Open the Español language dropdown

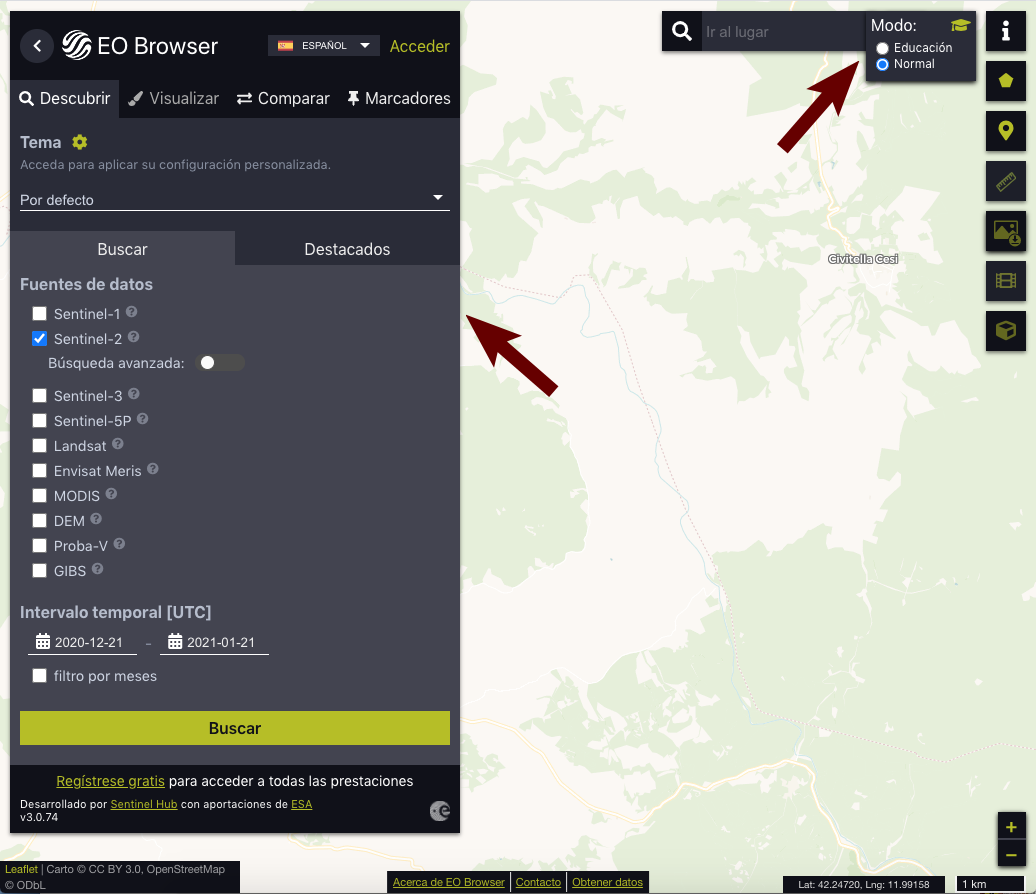(324, 45)
